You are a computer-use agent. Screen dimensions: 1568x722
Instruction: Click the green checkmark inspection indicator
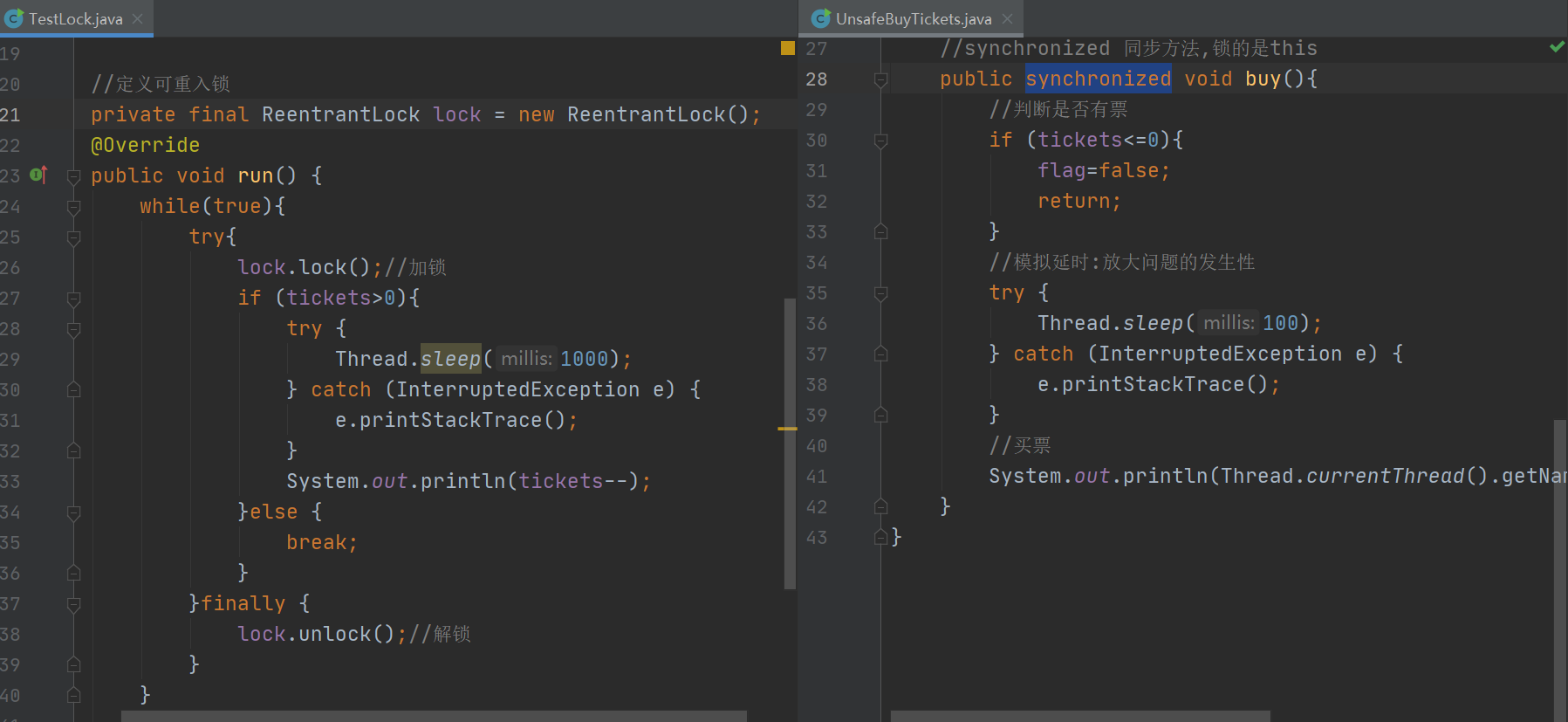tap(1557, 47)
